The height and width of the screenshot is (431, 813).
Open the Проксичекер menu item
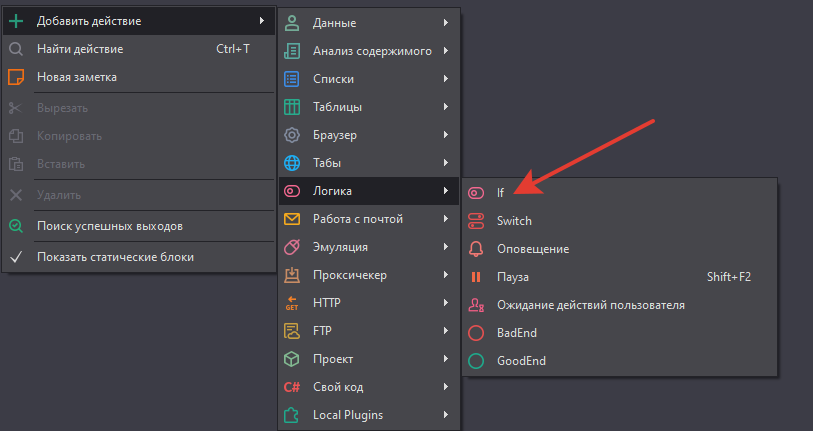tap(349, 274)
